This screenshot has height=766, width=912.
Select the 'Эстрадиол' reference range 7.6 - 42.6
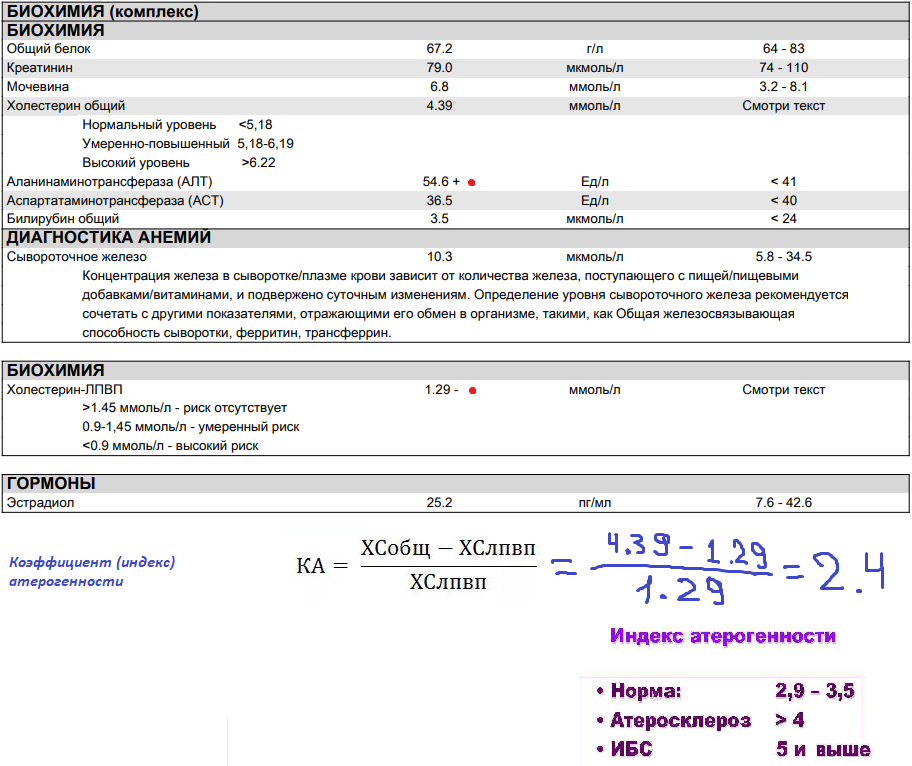tap(783, 503)
